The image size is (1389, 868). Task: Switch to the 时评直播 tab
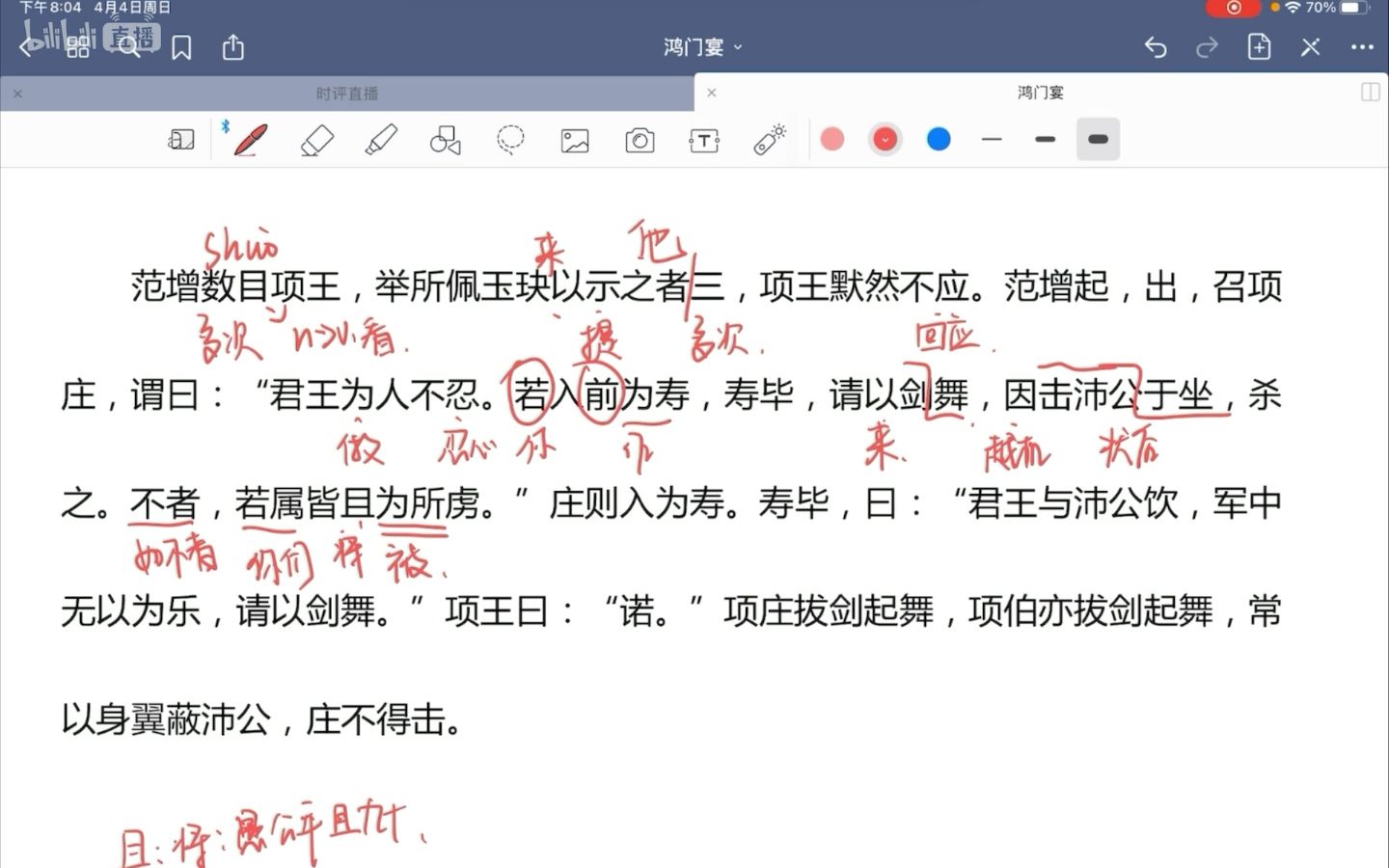coord(347,94)
